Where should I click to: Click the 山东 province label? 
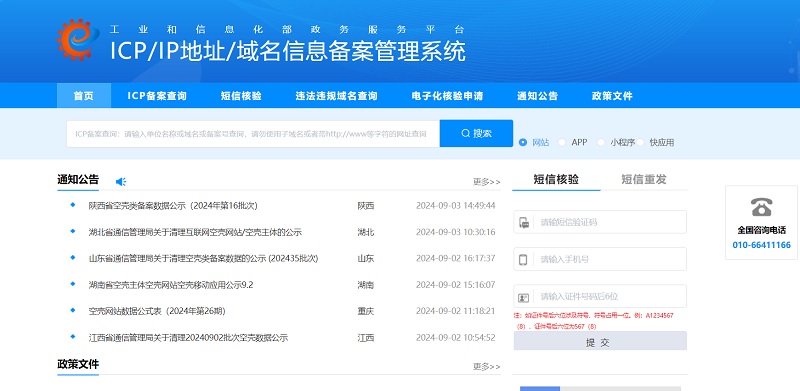(366, 259)
